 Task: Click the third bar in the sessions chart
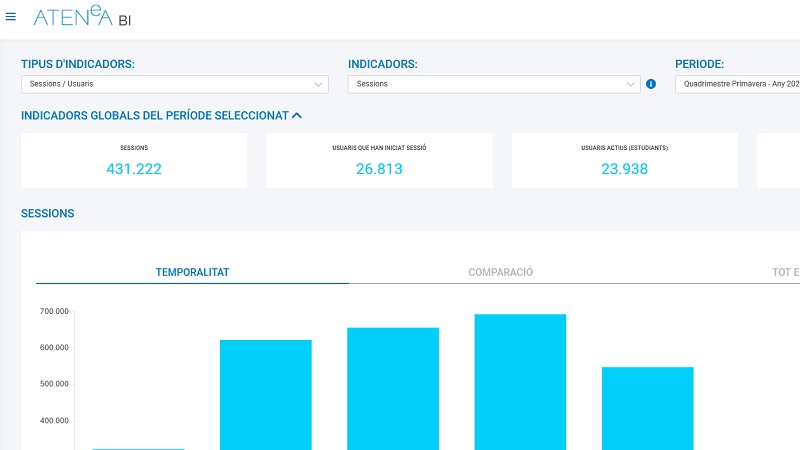pos(393,388)
